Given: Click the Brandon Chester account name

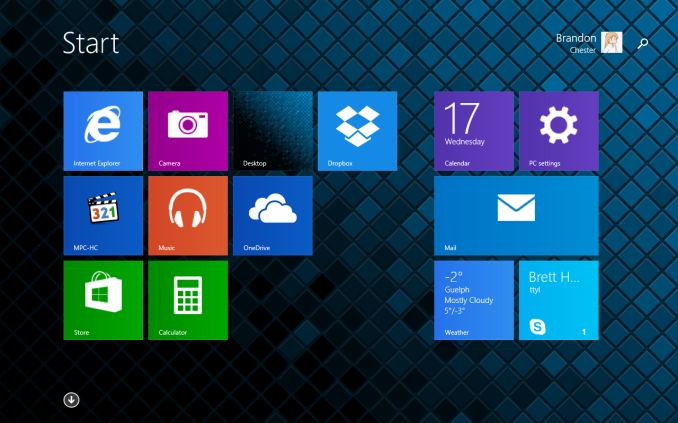Looking at the screenshot, I should 576,43.
